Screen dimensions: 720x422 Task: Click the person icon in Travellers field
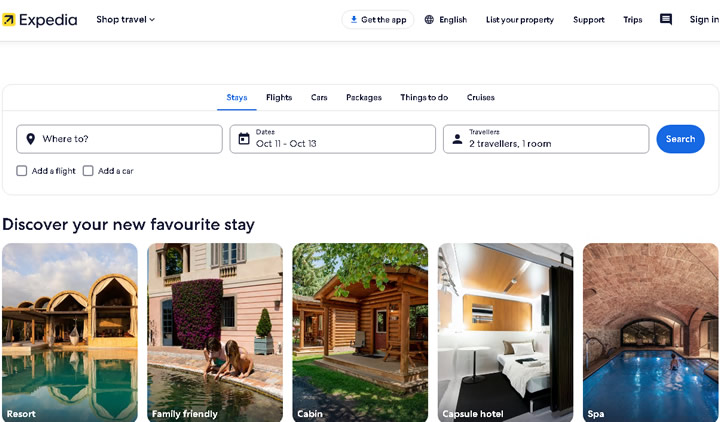click(457, 139)
